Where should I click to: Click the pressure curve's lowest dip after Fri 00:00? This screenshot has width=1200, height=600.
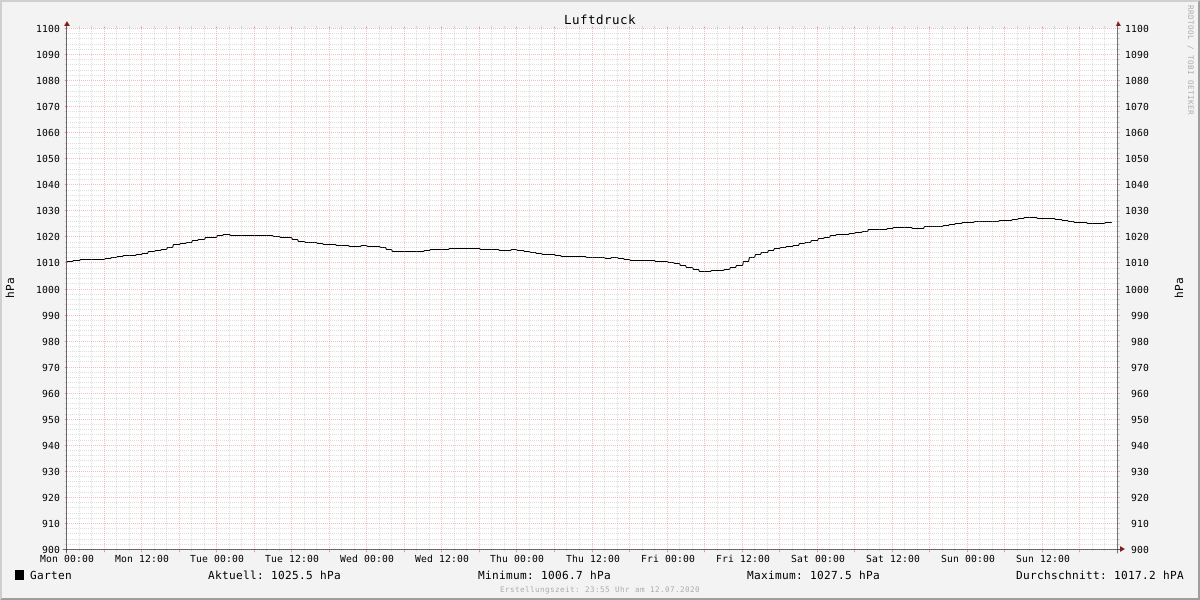tap(706, 271)
